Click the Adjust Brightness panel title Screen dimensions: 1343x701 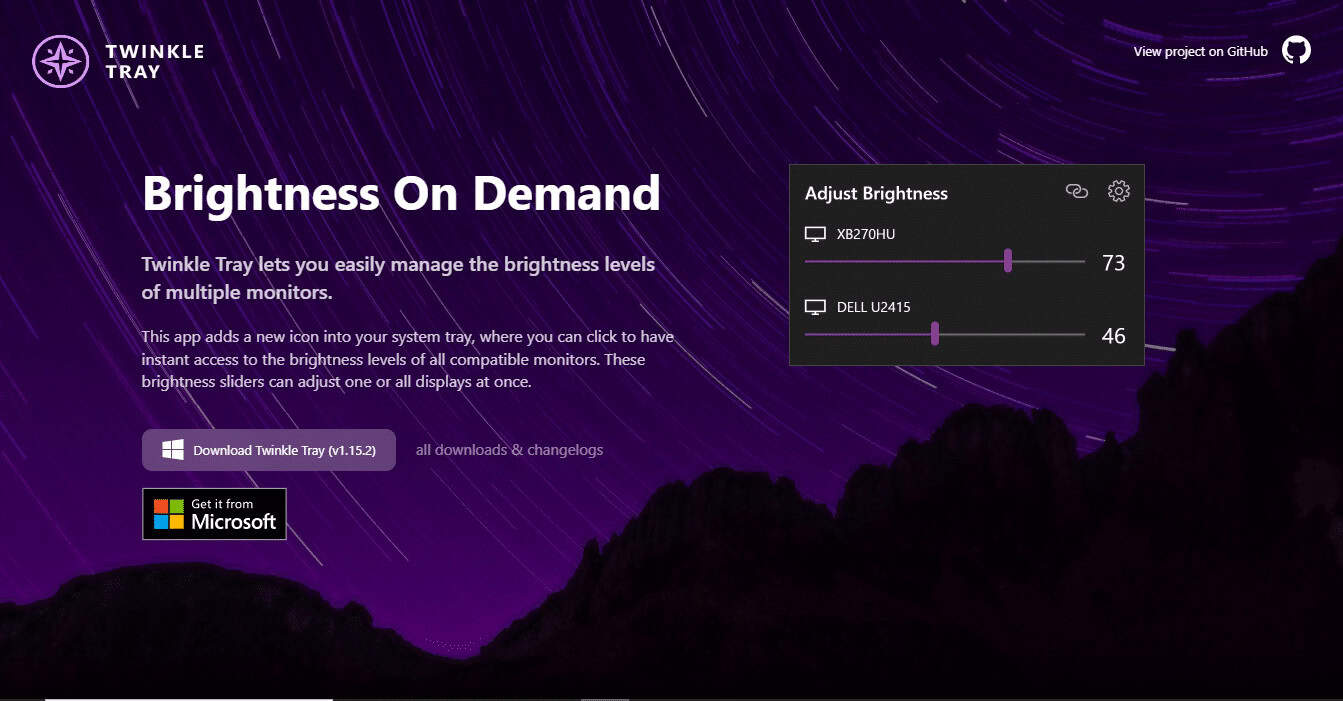click(x=876, y=193)
